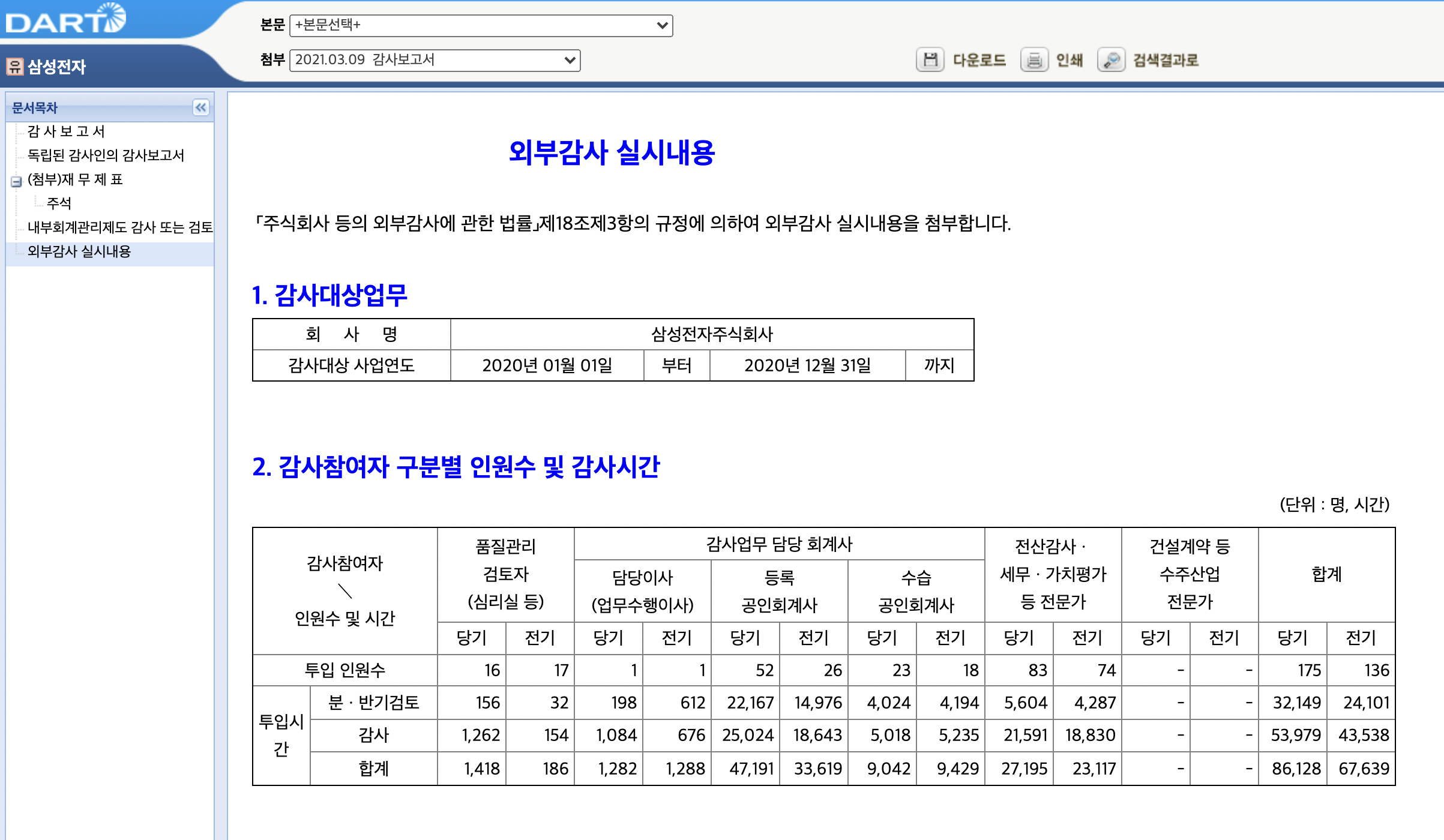The width and height of the screenshot is (1444, 840).
Task: Click the (단위 : 명, 시간) note
Action: [x=1334, y=505]
